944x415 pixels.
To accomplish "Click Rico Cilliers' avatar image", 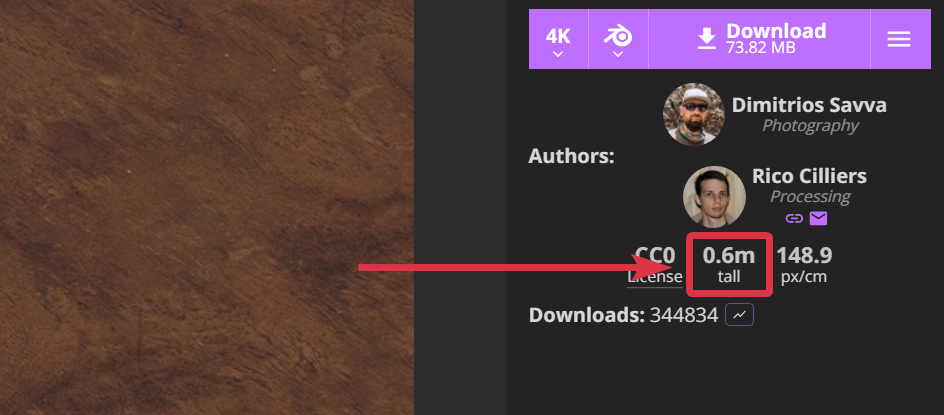I will point(714,197).
